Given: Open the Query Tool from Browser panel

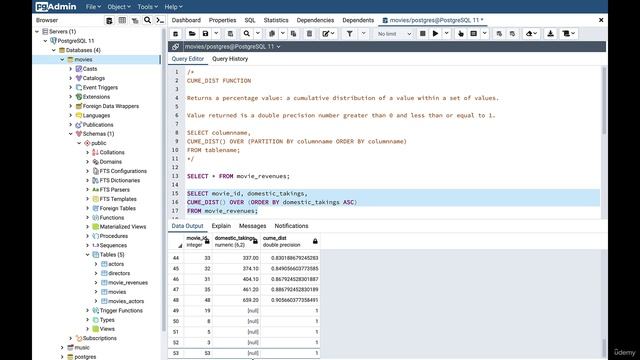Looking at the screenshot, I should [109, 20].
